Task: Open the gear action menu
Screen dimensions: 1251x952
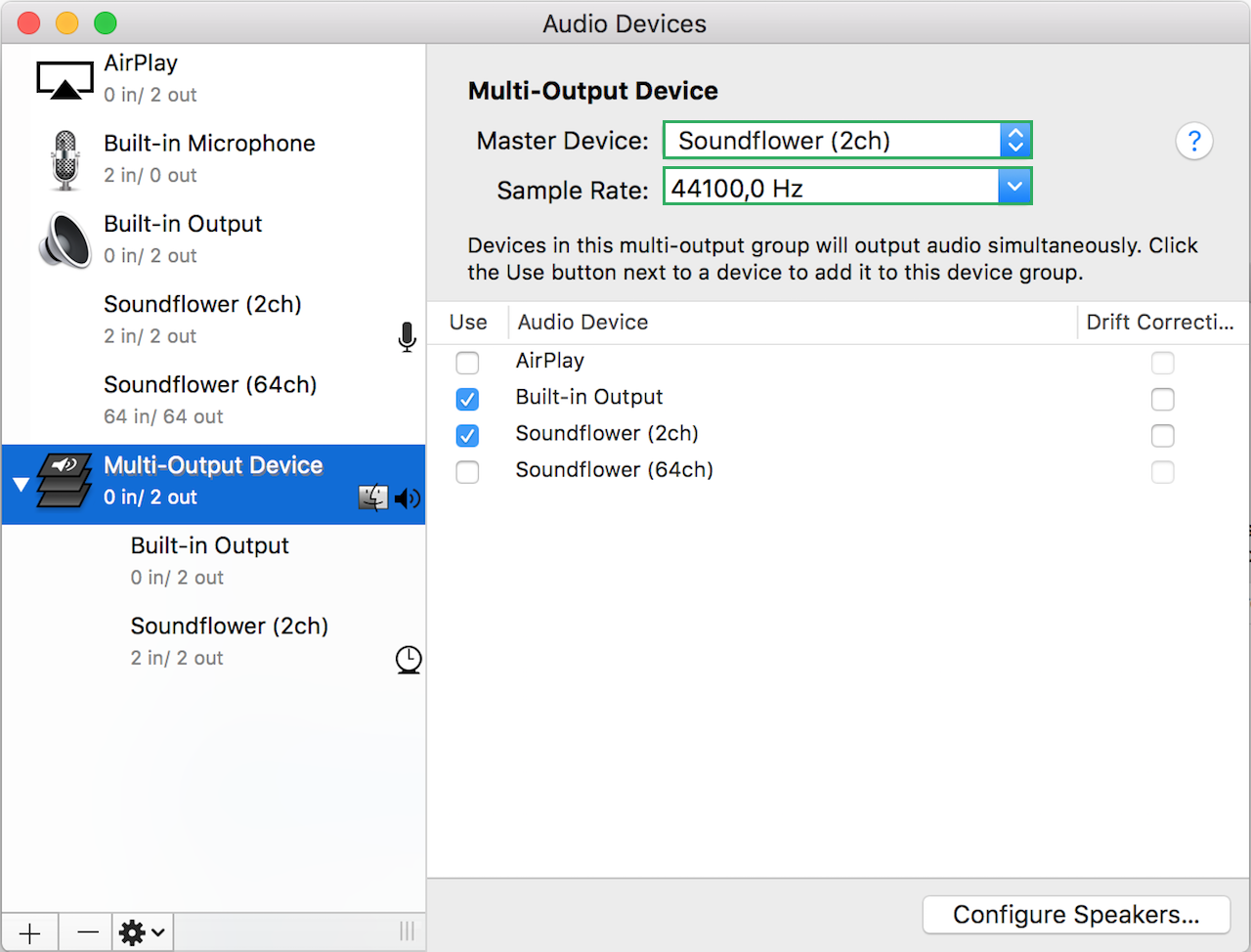Action: coord(143,932)
